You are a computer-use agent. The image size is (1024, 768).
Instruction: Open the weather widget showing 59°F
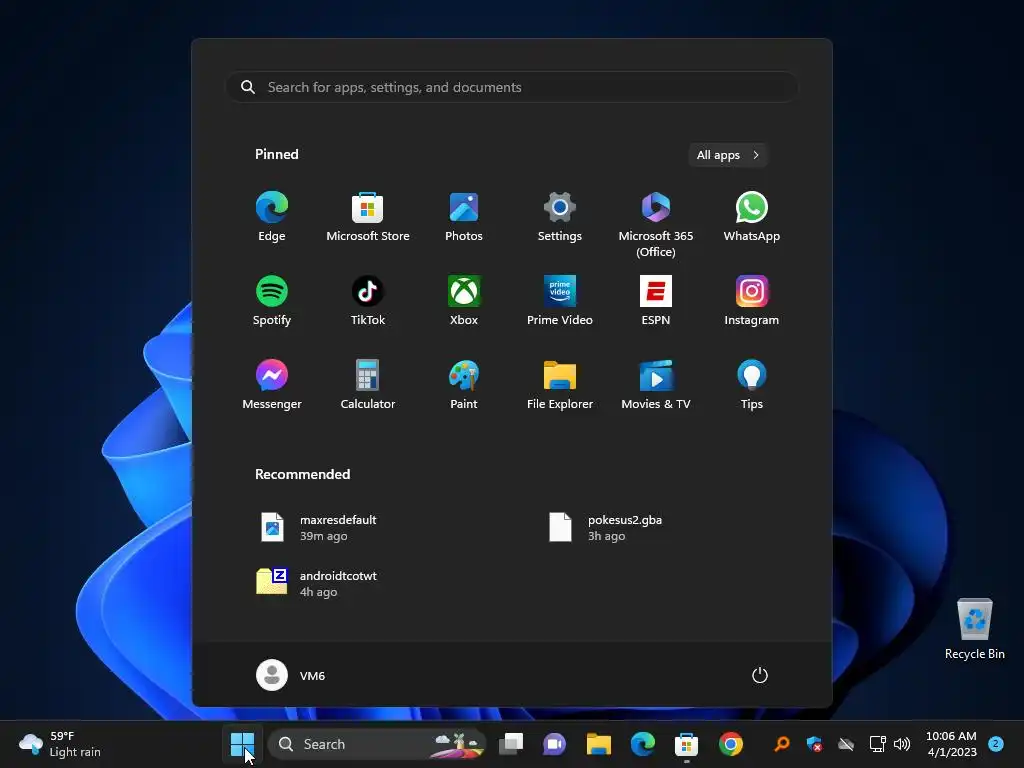coord(60,744)
